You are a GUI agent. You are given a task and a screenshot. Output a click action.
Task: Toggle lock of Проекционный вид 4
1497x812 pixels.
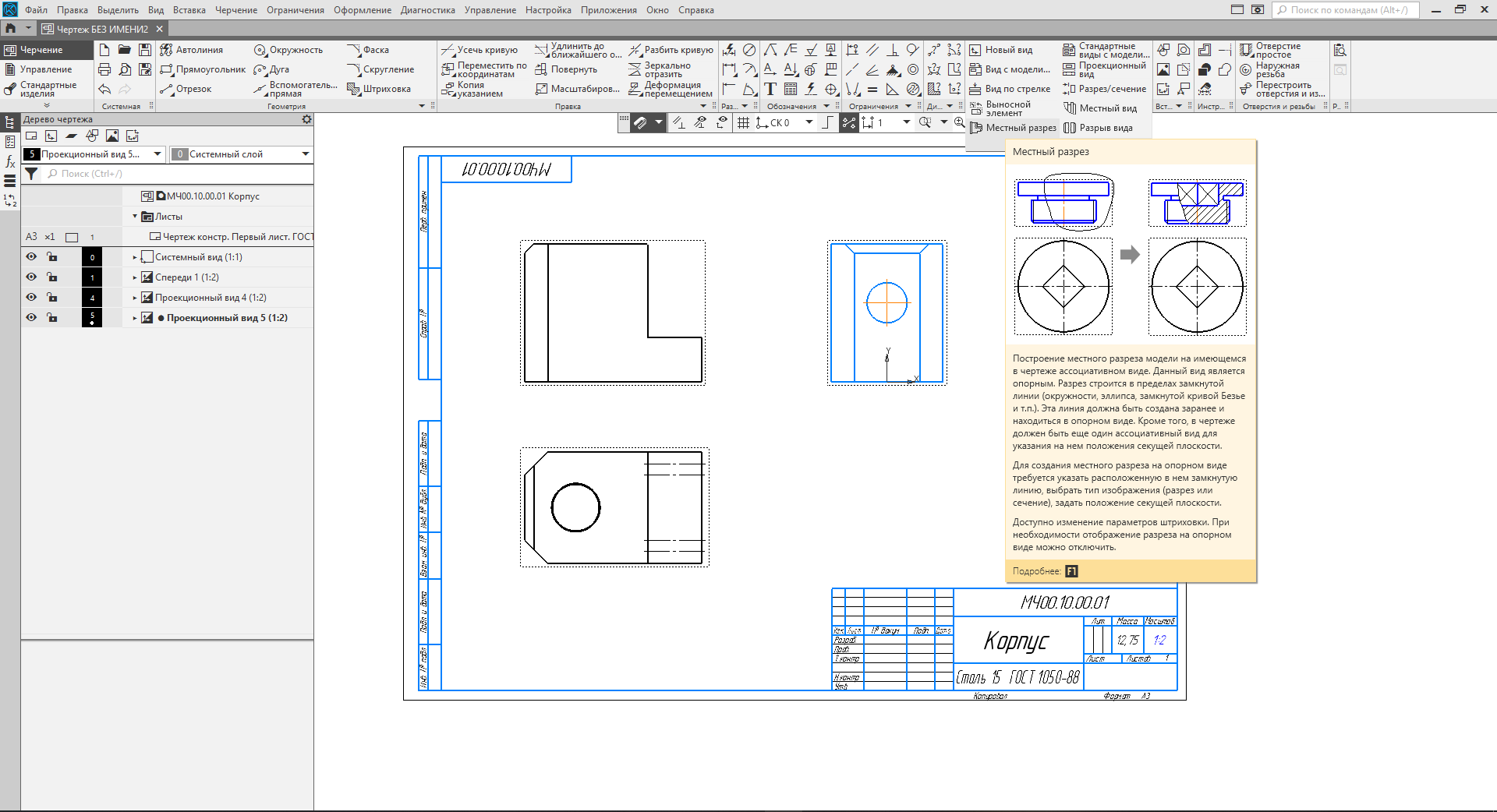(x=51, y=297)
